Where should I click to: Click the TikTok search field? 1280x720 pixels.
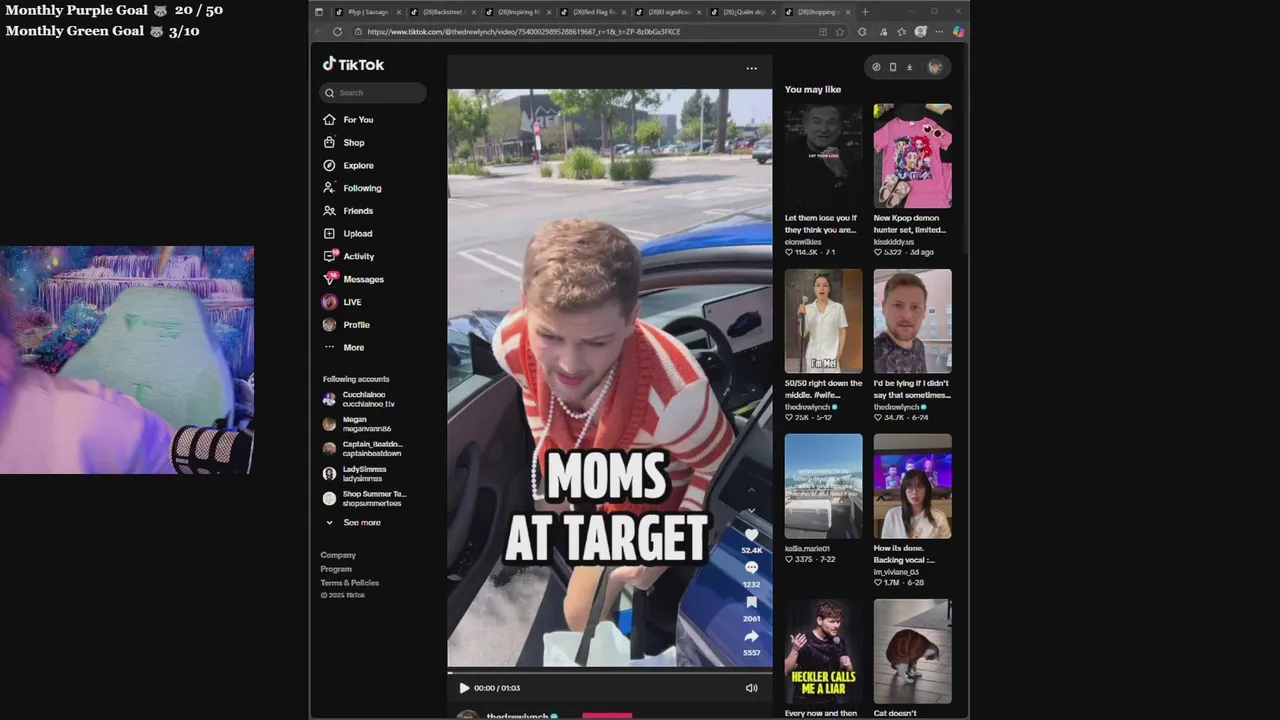point(373,93)
